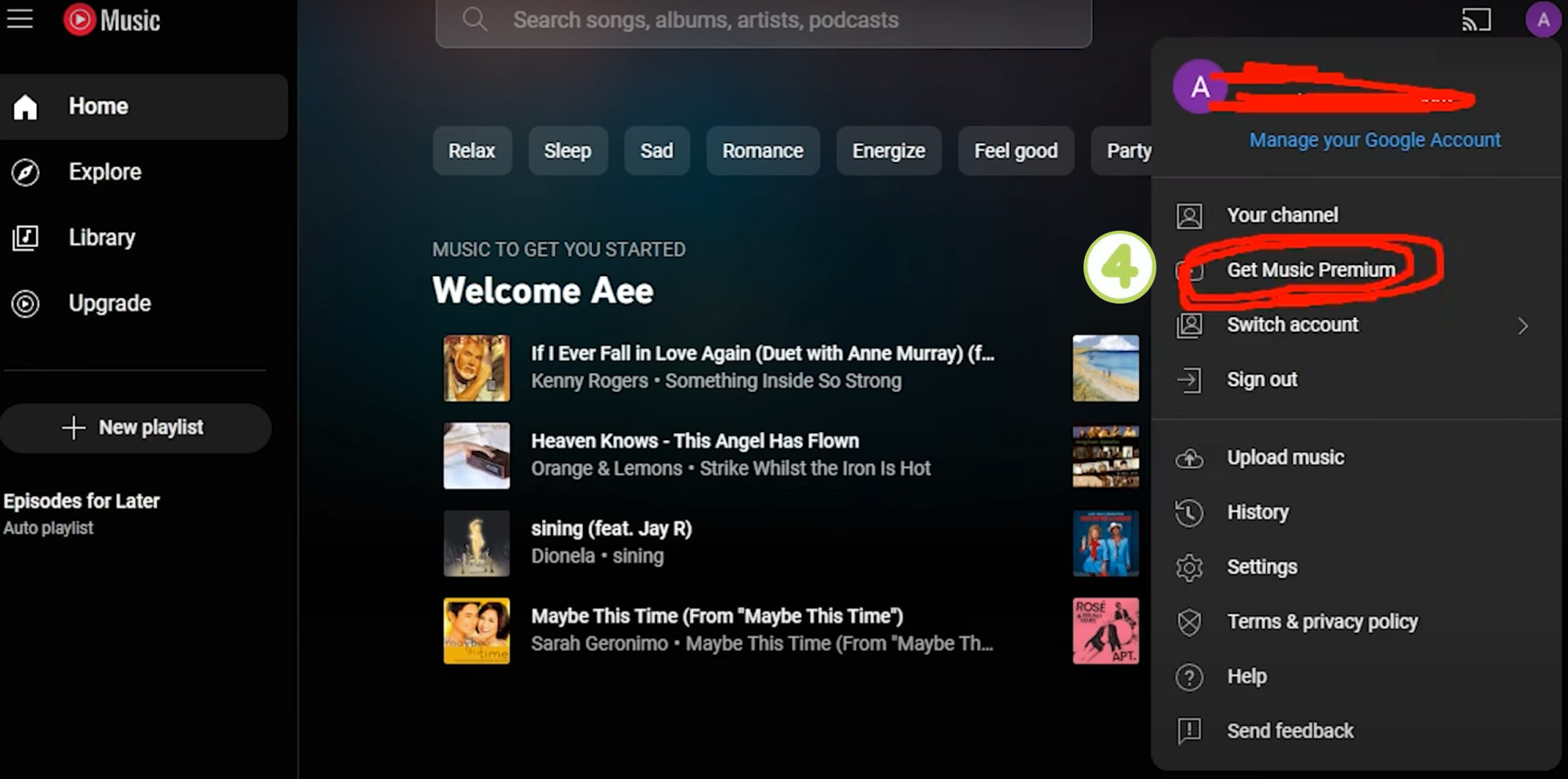This screenshot has height=779, width=1568.
Task: Open the Your channel menu entry
Action: pyautogui.click(x=1356, y=215)
